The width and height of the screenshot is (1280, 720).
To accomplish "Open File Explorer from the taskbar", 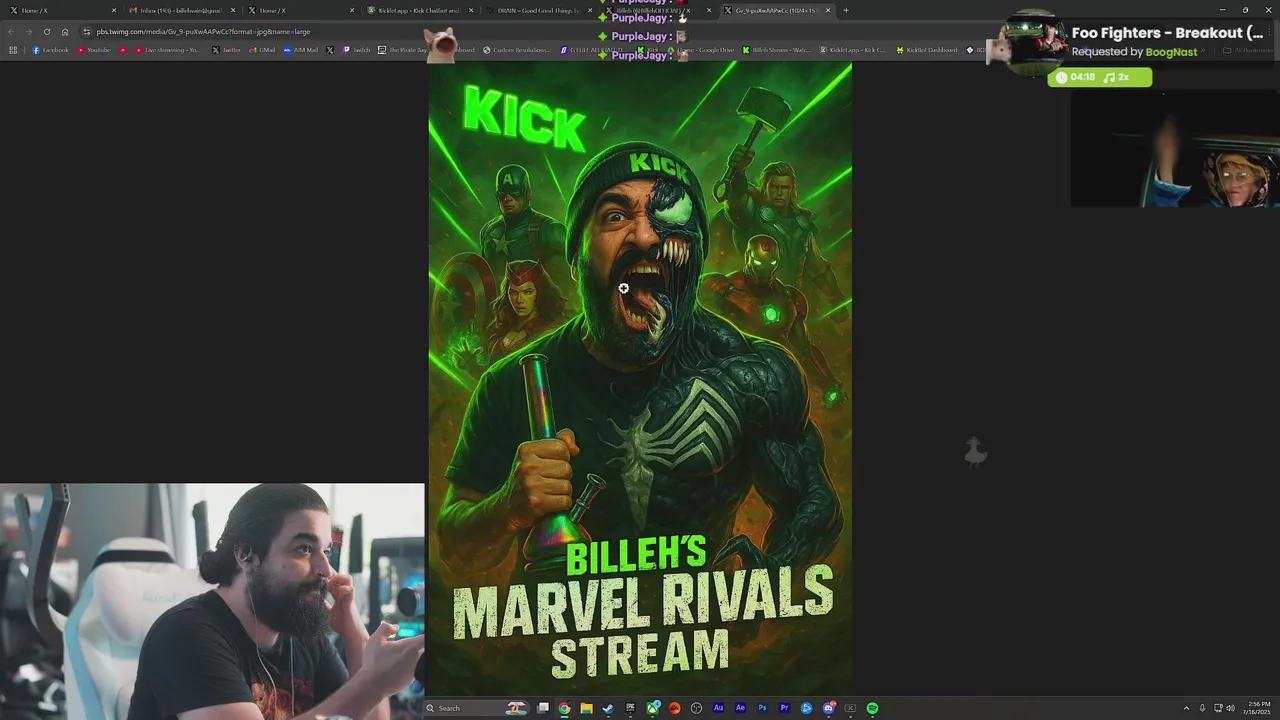I will click(586, 708).
